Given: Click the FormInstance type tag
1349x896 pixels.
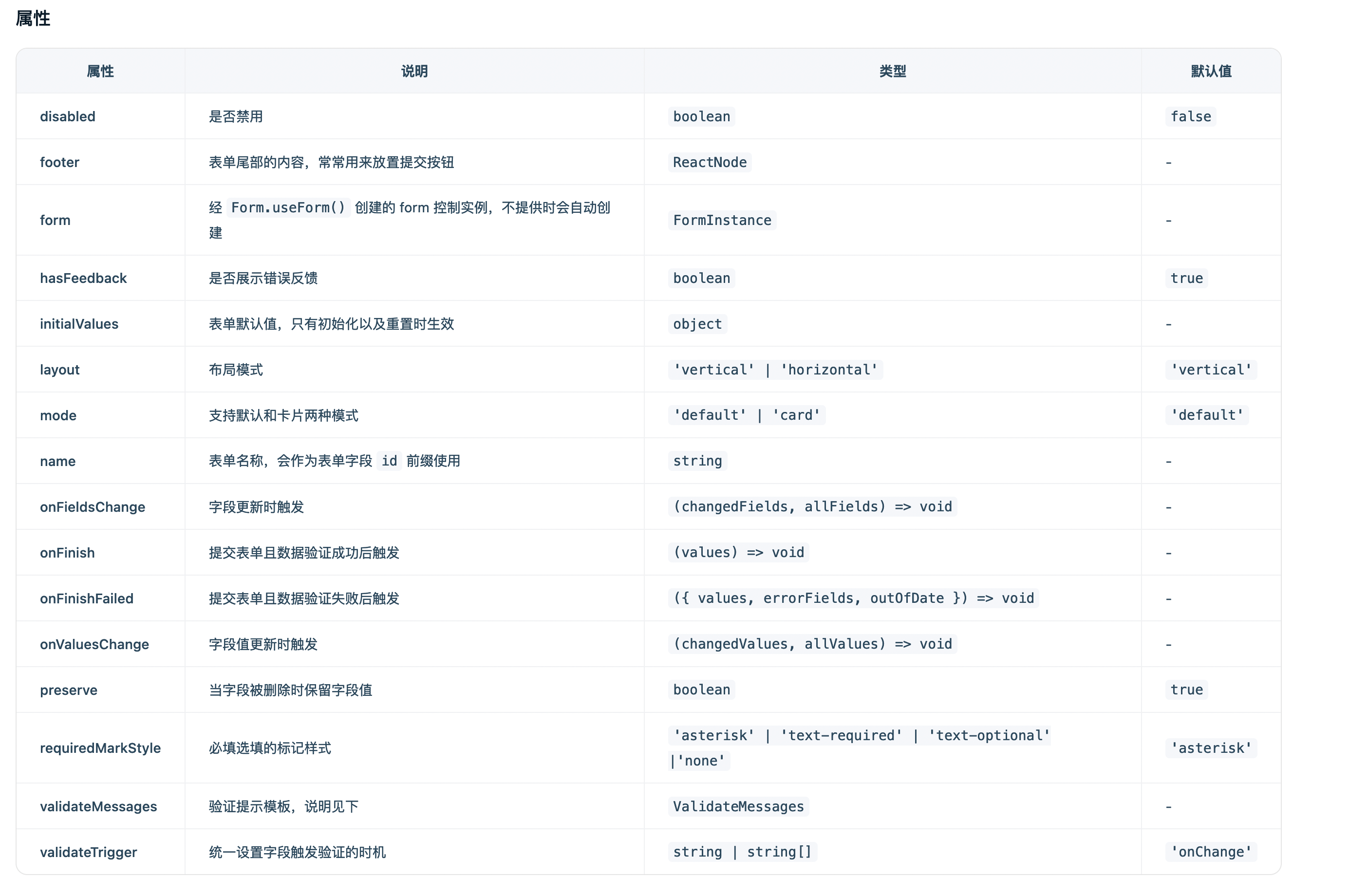Looking at the screenshot, I should [x=722, y=221].
